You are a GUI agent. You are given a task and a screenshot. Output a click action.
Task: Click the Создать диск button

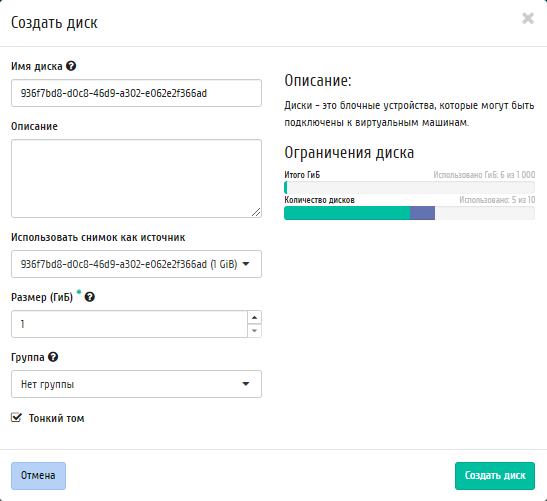tap(495, 476)
